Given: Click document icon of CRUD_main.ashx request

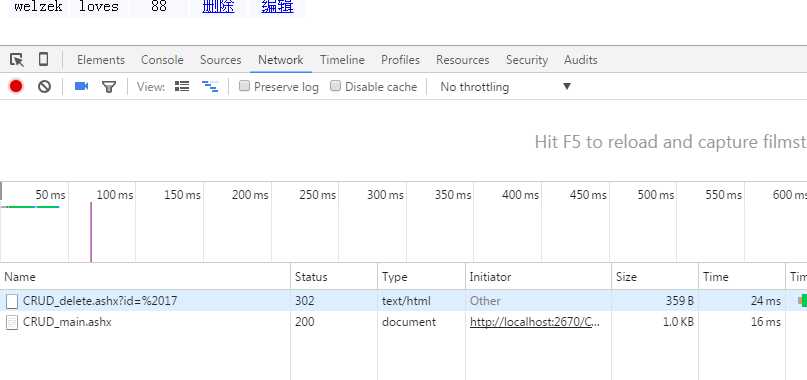Looking at the screenshot, I should (x=12, y=322).
